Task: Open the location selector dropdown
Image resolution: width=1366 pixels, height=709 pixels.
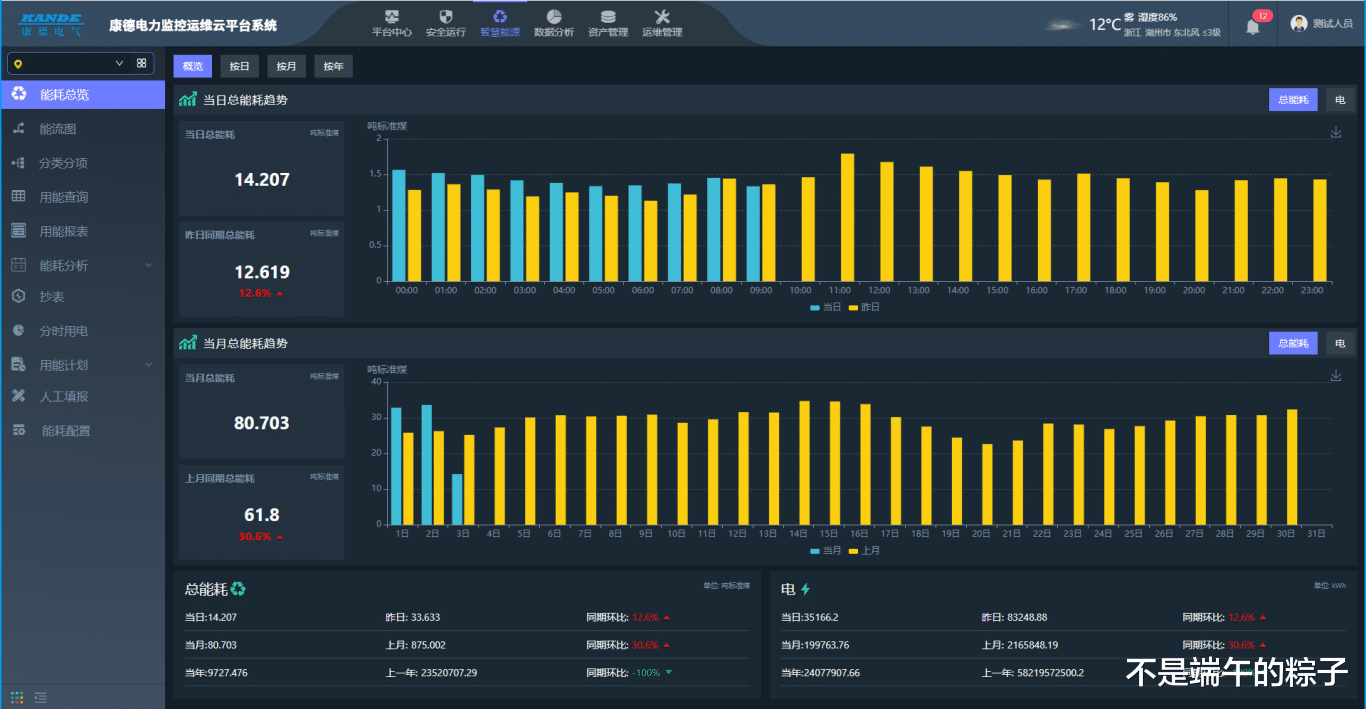Action: tap(70, 64)
